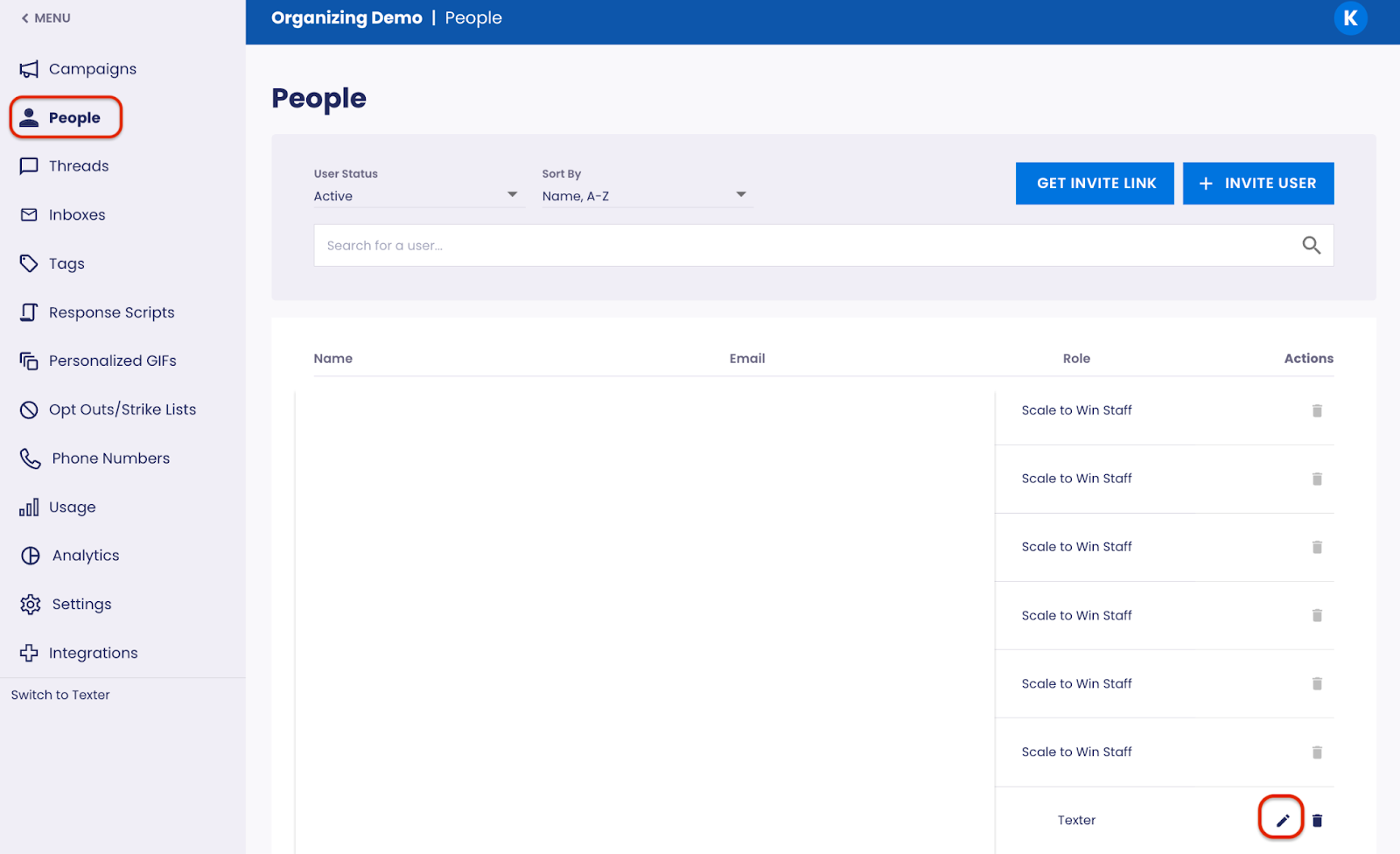Click the Search for a user field
1400x854 pixels.
coord(823,246)
